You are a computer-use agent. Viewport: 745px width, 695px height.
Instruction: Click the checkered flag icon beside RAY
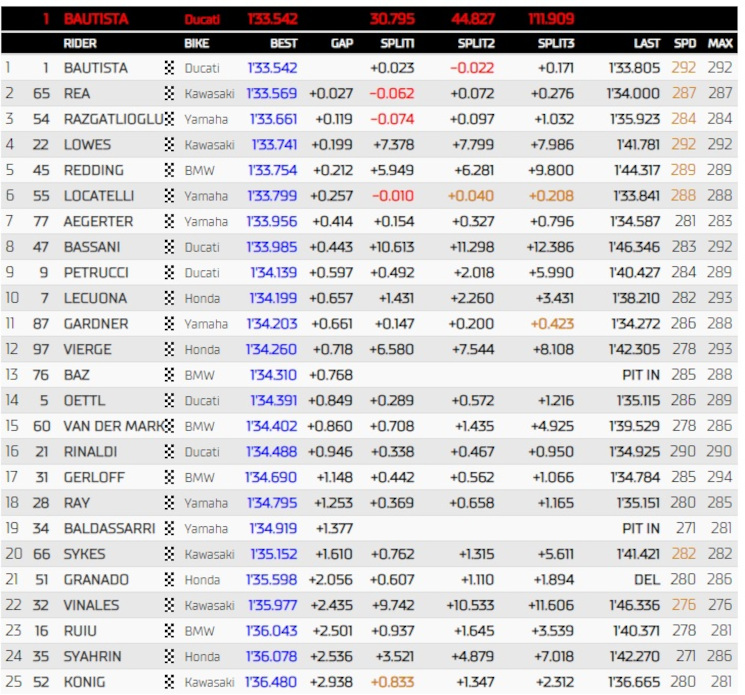tap(169, 503)
